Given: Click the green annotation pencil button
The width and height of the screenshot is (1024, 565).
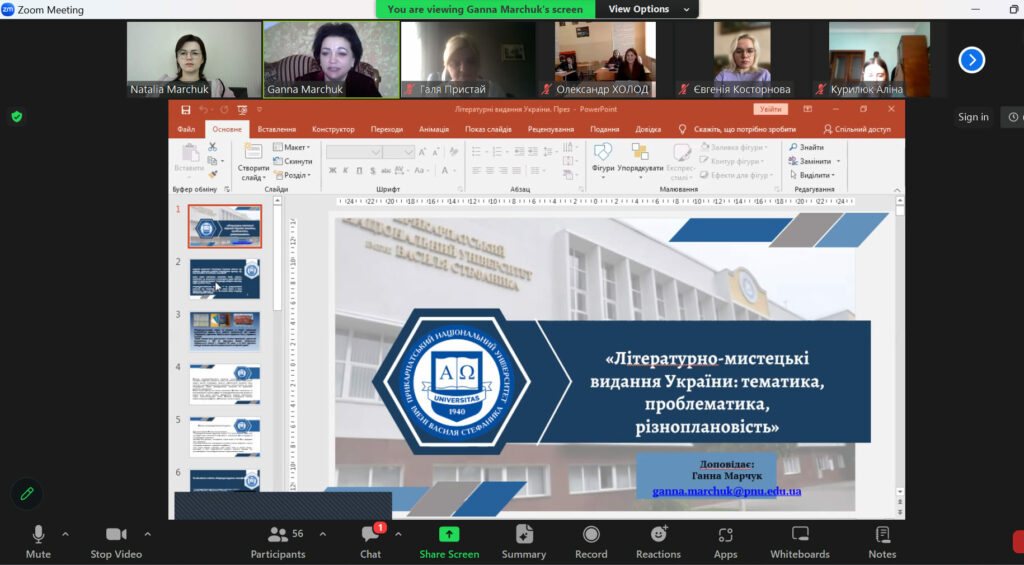Looking at the screenshot, I should coord(27,493).
